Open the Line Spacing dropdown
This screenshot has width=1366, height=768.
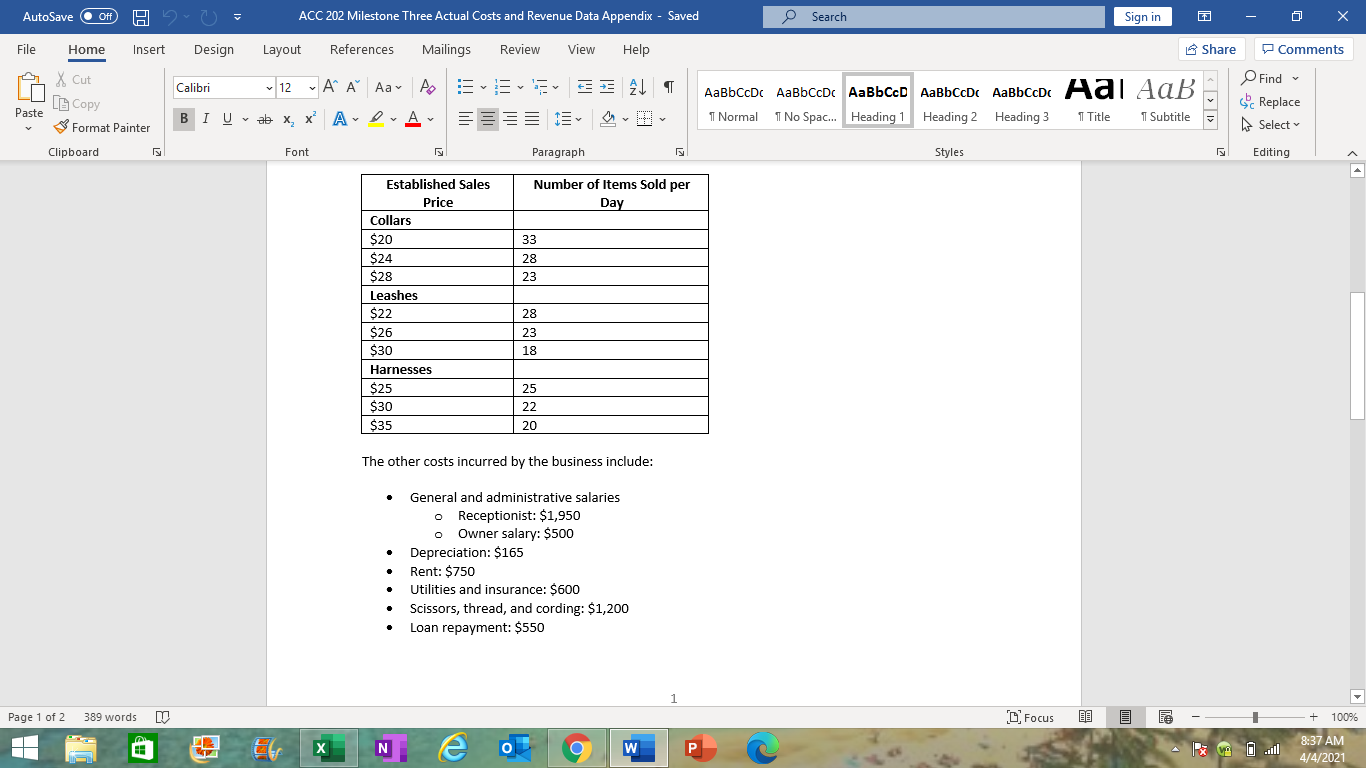tap(567, 118)
